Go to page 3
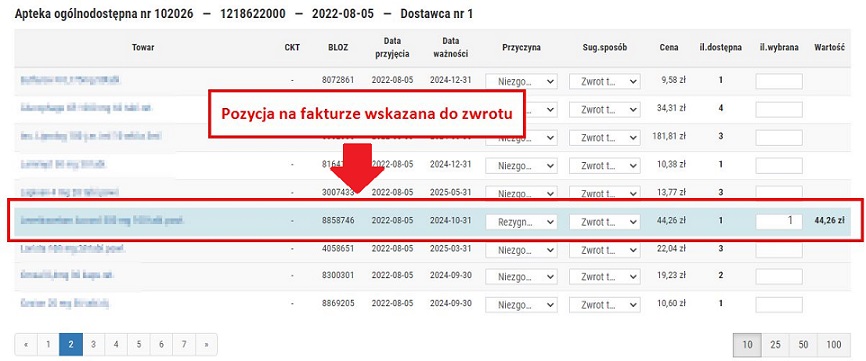 (x=93, y=344)
